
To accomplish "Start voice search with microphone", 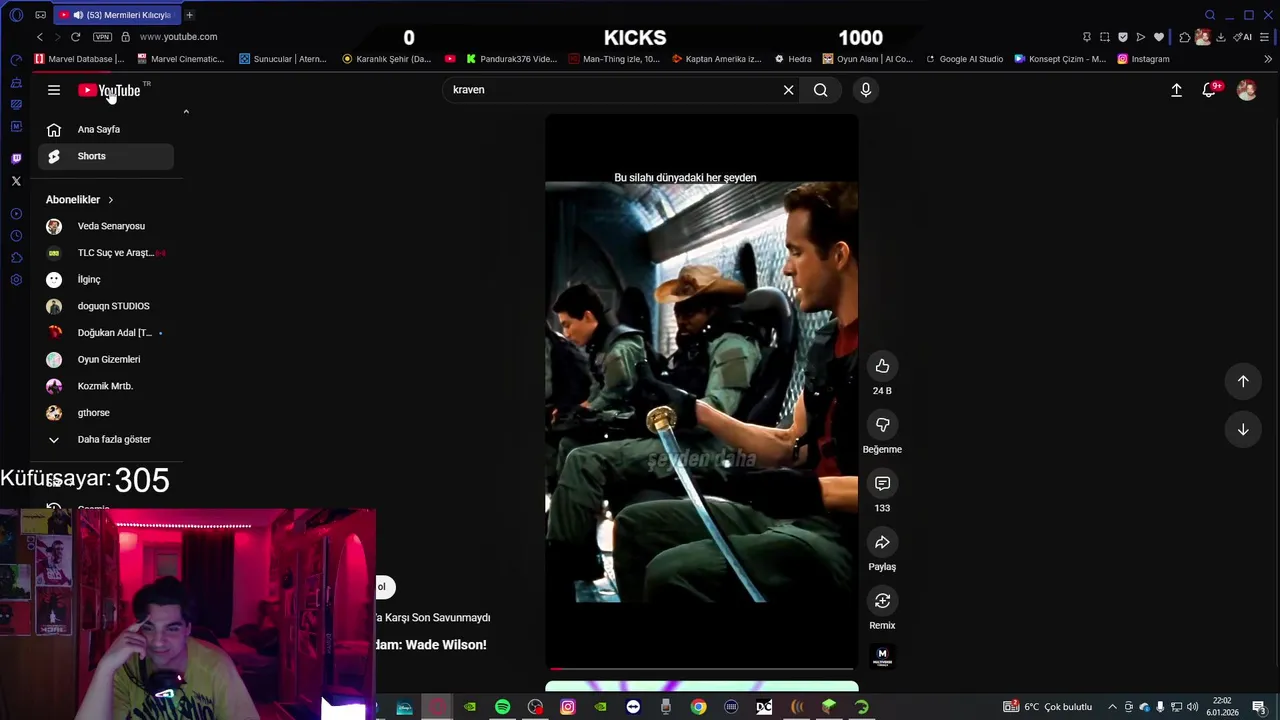I will pyautogui.click(x=866, y=90).
